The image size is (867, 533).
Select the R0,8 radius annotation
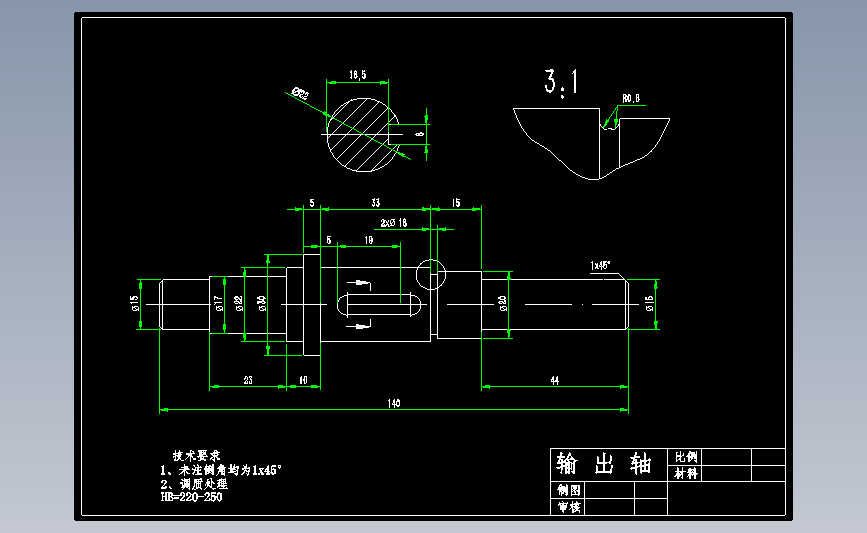tap(631, 98)
